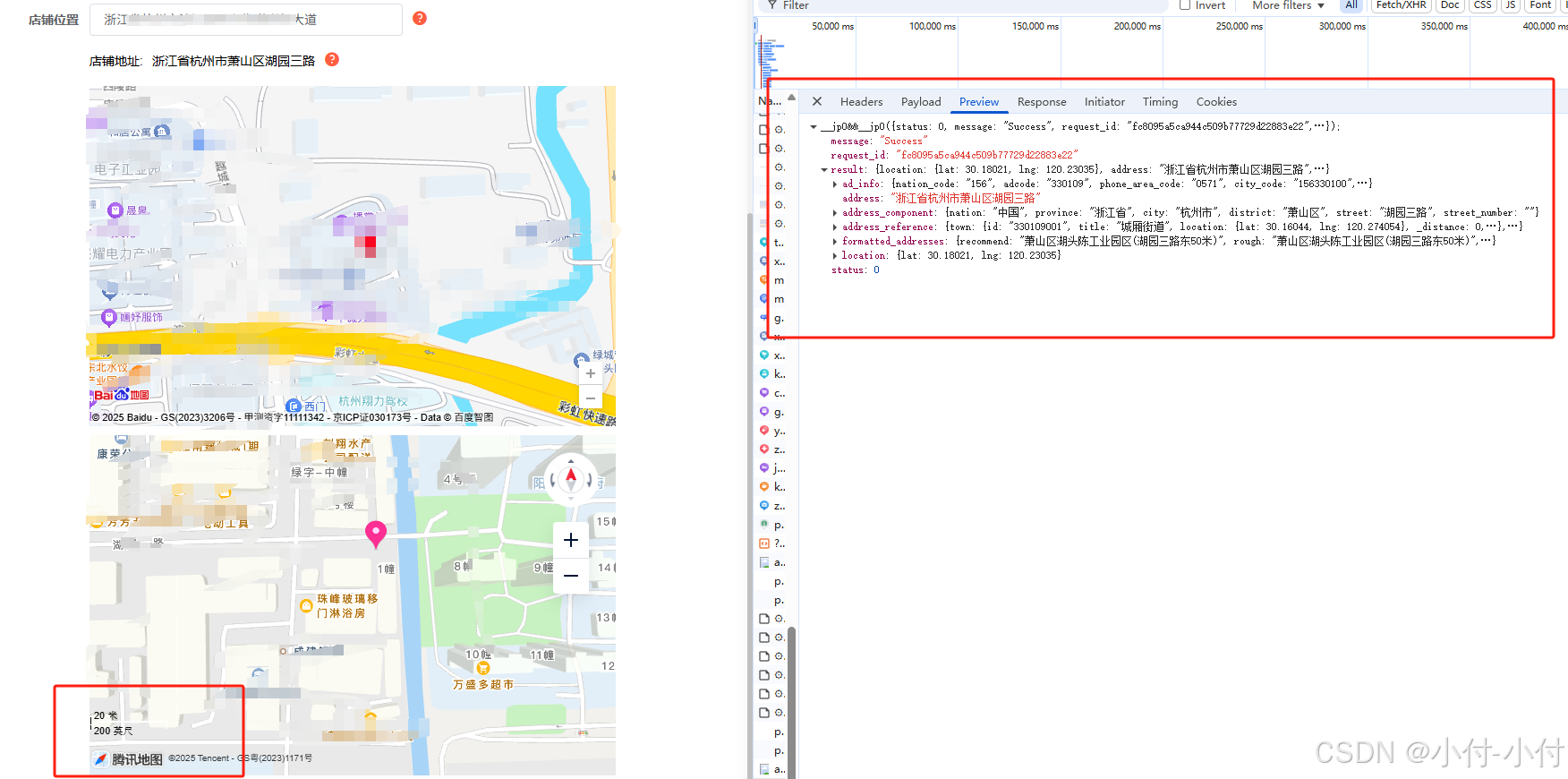Screen dimensions: 1568x779
Task: Expand the location node under result
Action: (x=835, y=256)
